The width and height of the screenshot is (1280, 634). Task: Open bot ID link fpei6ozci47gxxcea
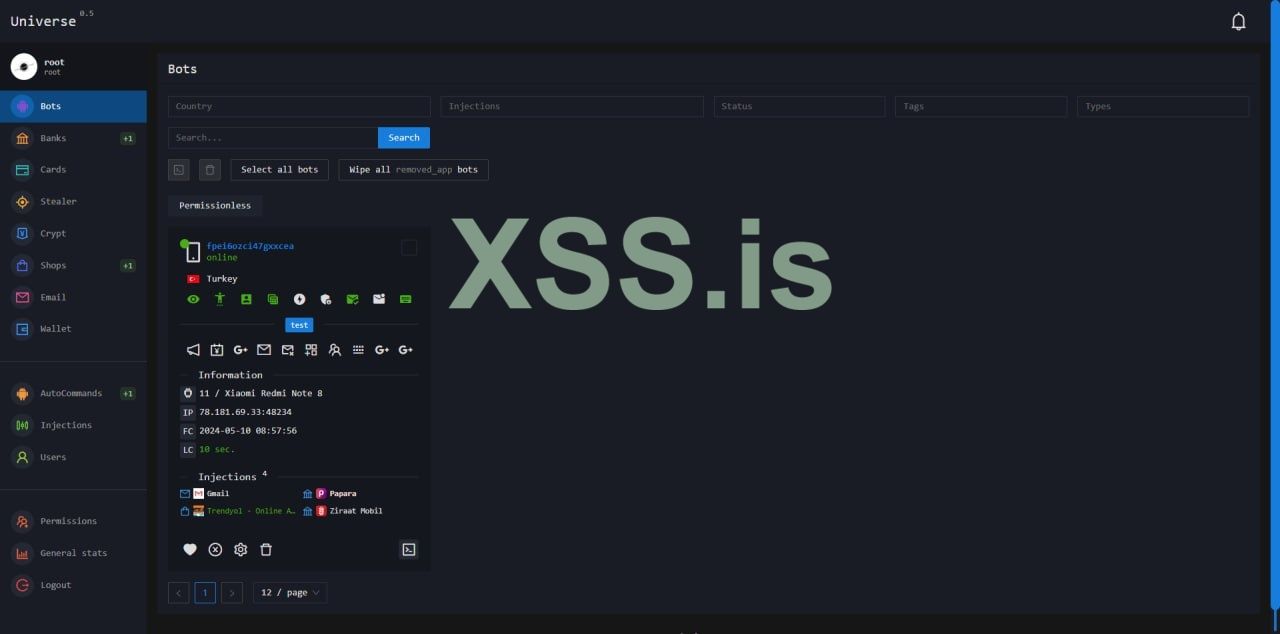[250, 246]
